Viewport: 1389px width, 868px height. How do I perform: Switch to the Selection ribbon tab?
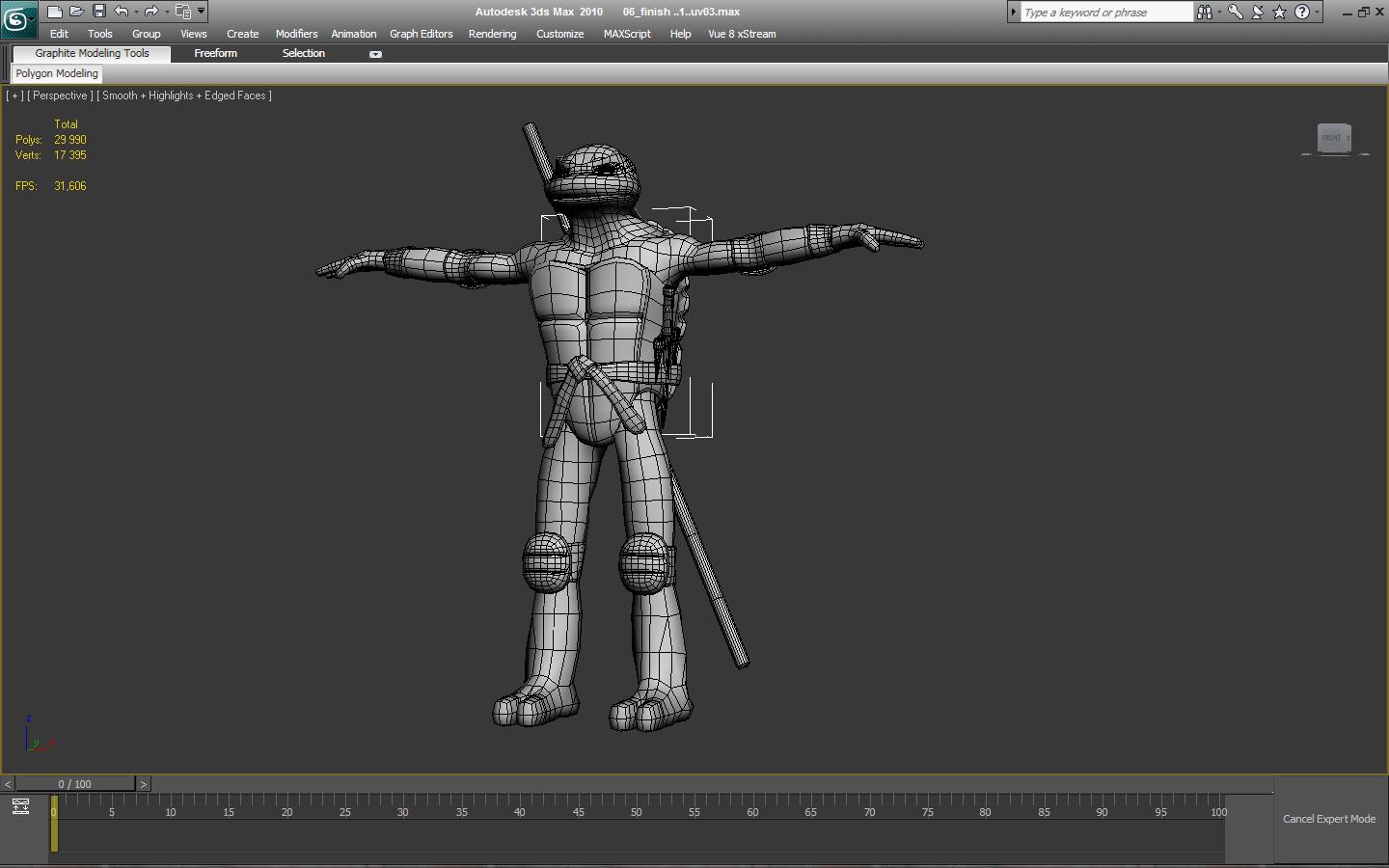(x=304, y=53)
